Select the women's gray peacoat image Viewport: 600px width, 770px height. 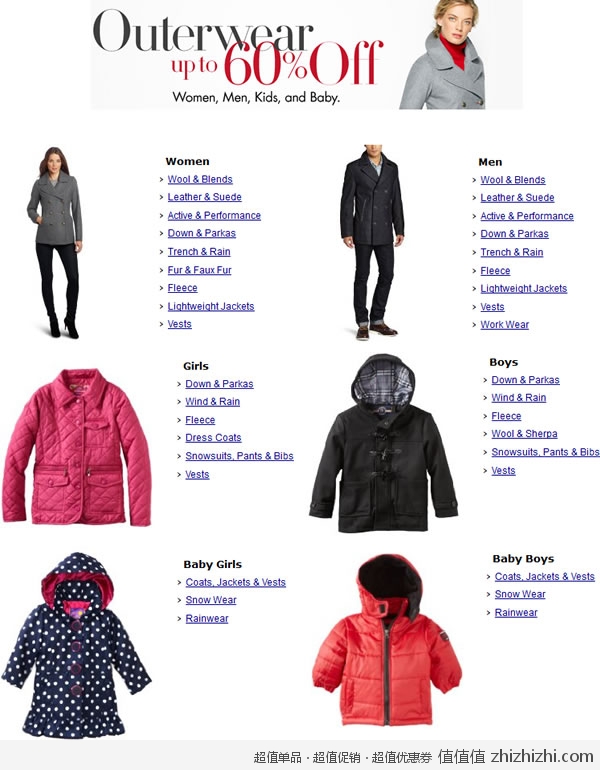click(x=55, y=243)
